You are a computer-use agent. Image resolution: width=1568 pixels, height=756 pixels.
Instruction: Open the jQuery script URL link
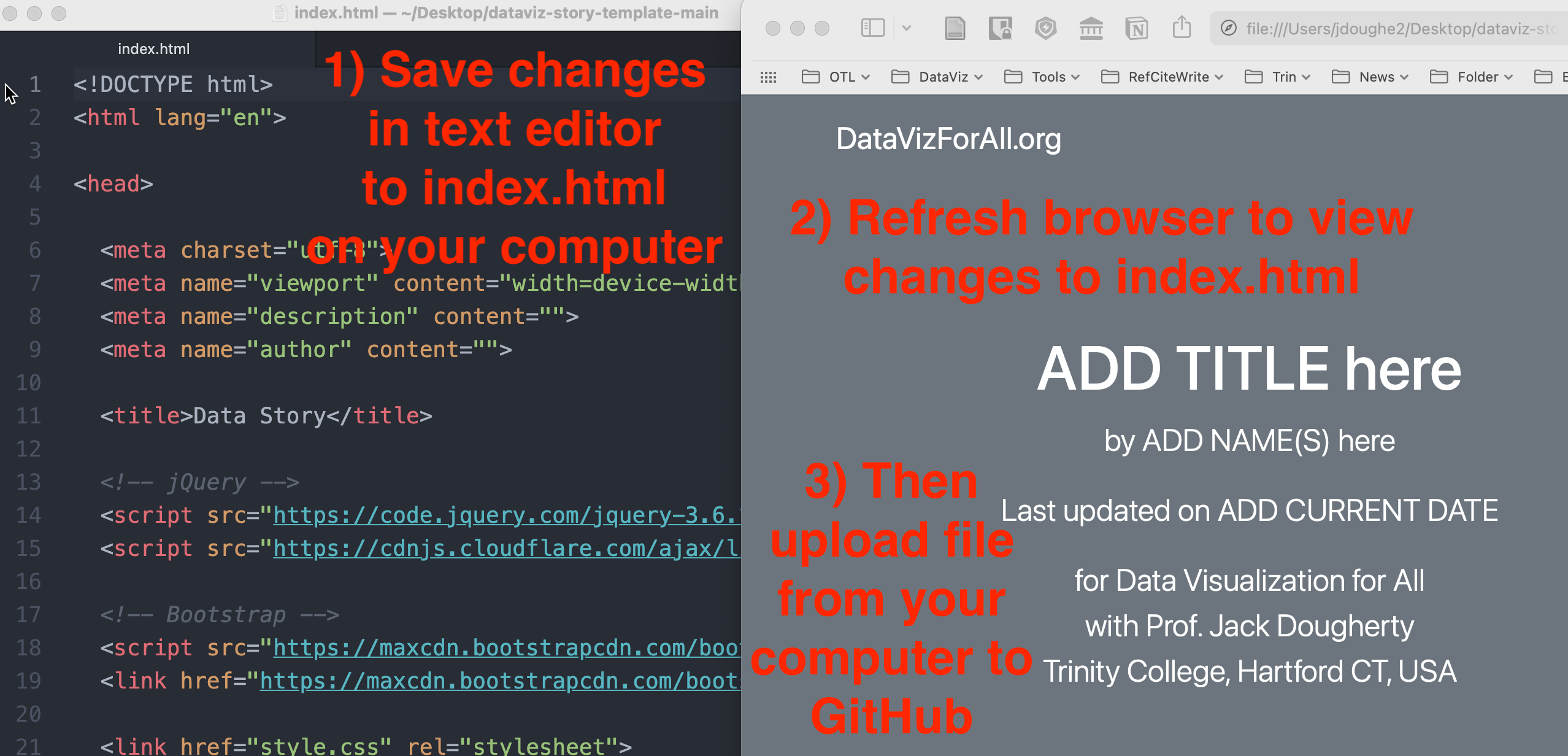(506, 515)
